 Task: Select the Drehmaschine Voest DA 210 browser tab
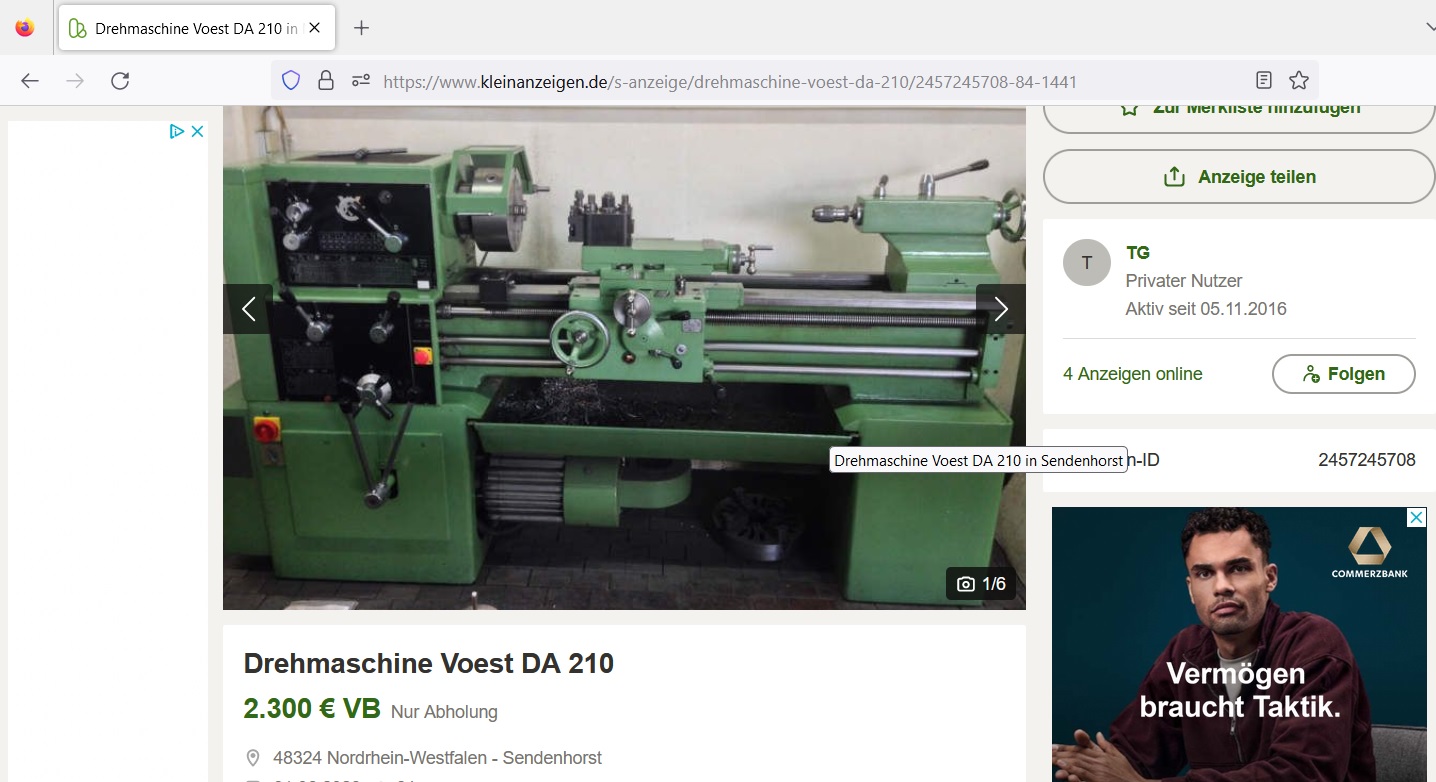(x=196, y=28)
